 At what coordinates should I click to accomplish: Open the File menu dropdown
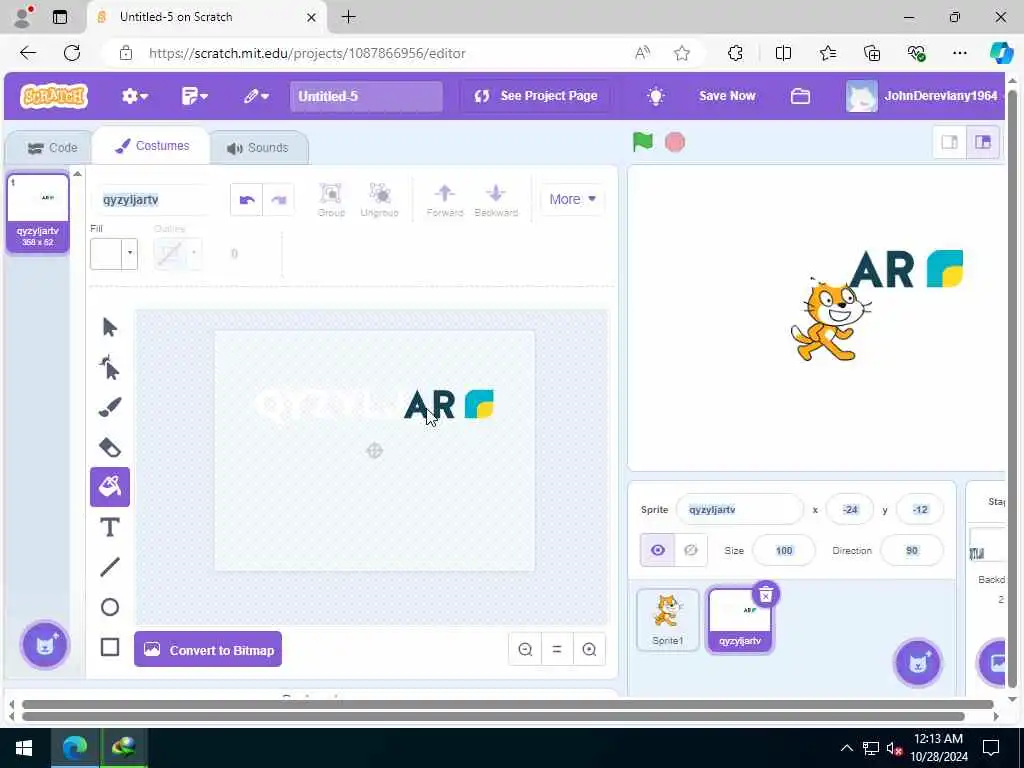tap(194, 96)
